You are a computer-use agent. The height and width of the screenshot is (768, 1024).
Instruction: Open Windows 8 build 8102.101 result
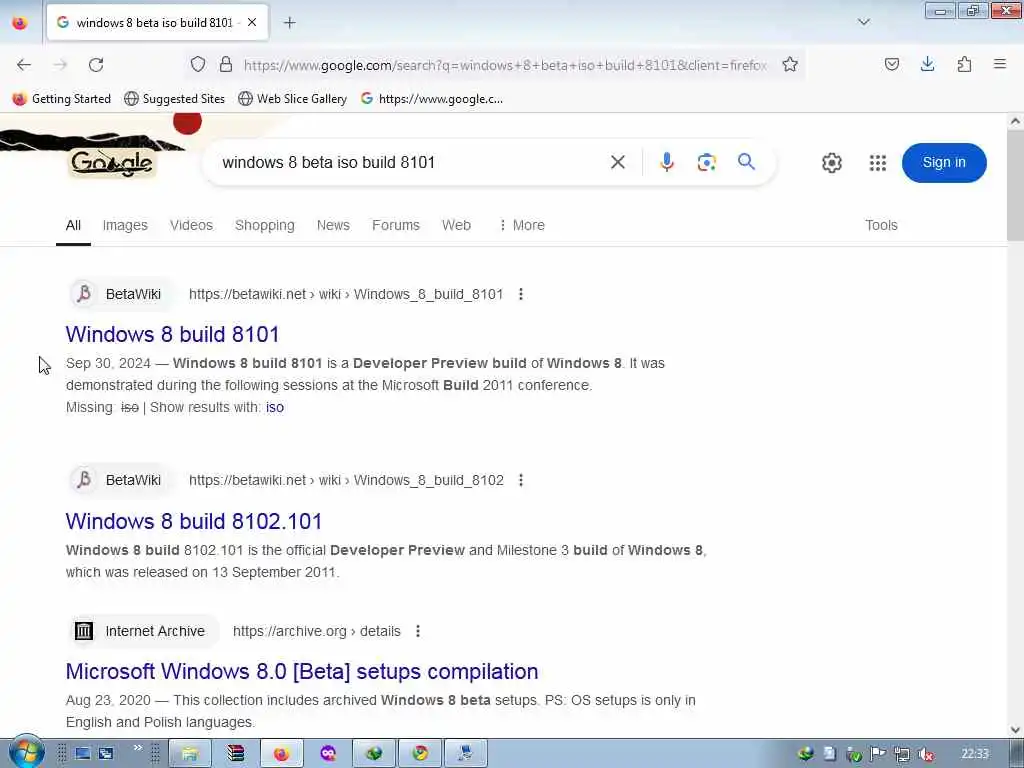[x=194, y=521]
